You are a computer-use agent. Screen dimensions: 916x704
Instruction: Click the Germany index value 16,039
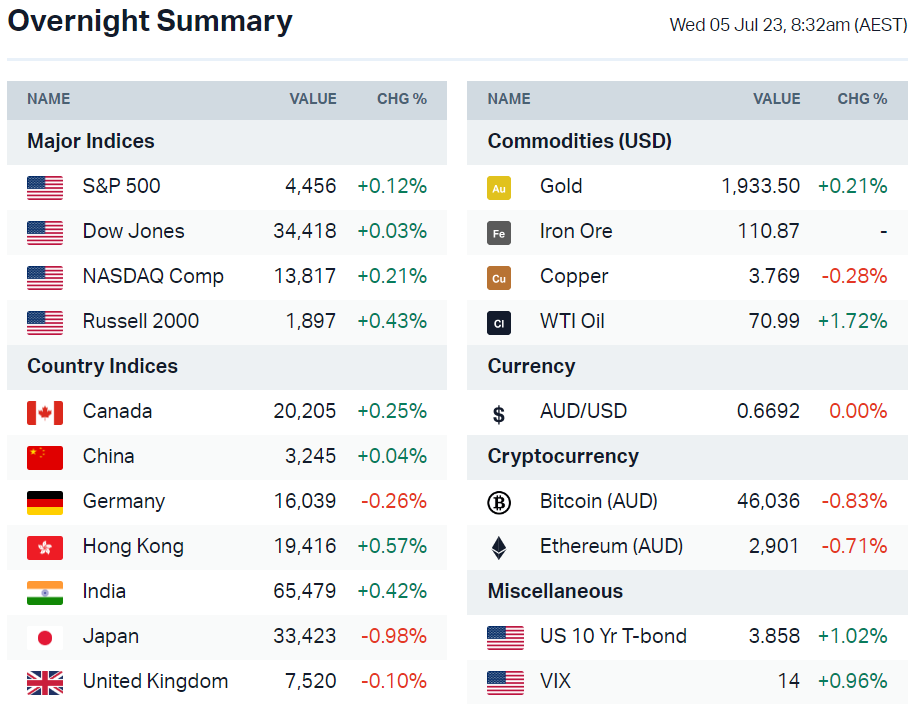tap(305, 501)
